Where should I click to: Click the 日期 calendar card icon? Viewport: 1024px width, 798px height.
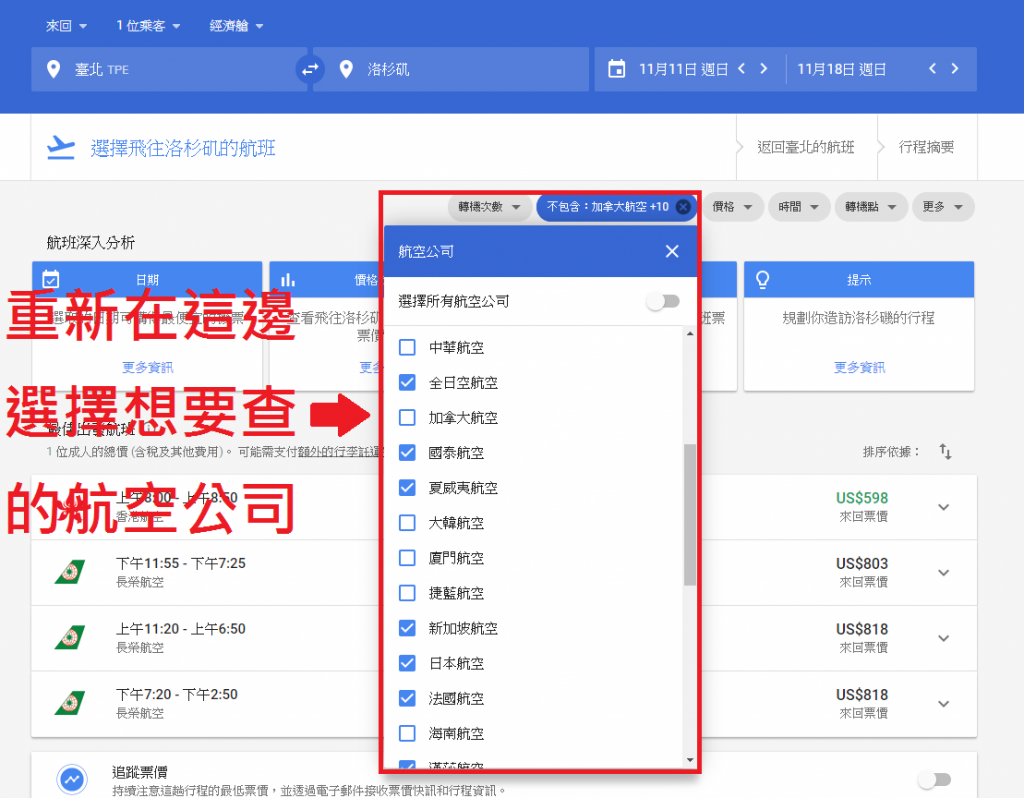click(x=51, y=279)
